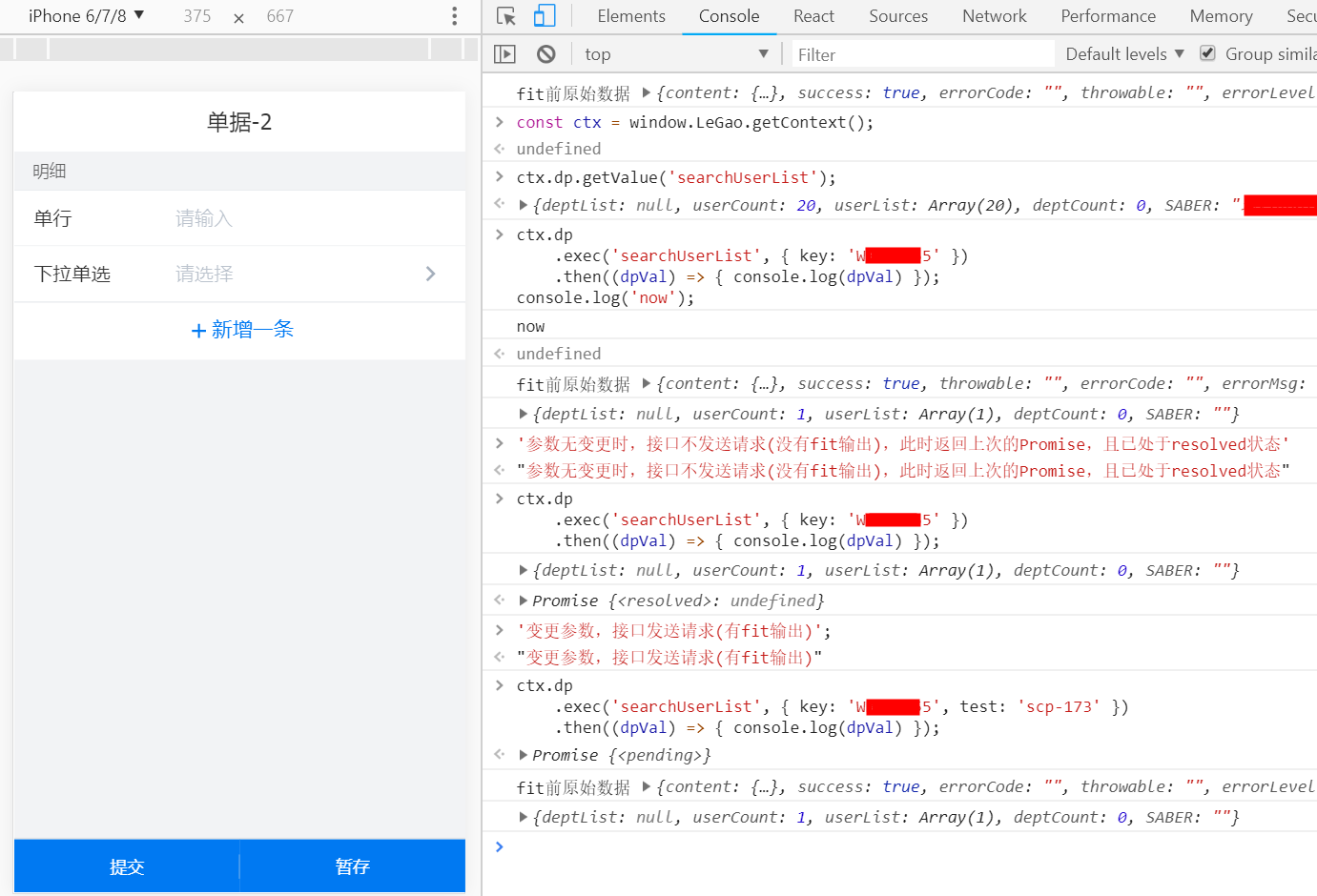1317x896 pixels.
Task: Toggle the Group similar checkbox
Action: coord(1207,53)
